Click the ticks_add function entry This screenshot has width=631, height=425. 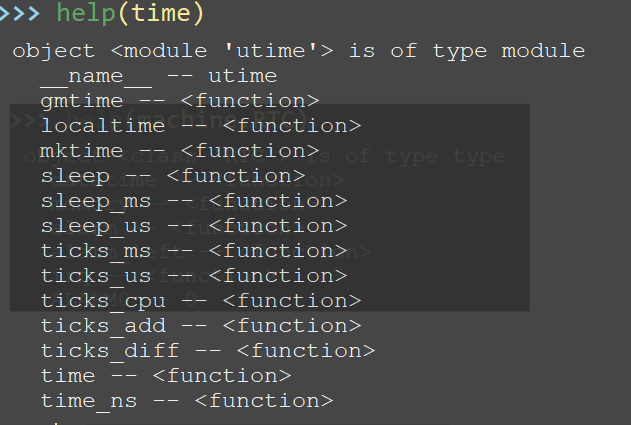(201, 326)
